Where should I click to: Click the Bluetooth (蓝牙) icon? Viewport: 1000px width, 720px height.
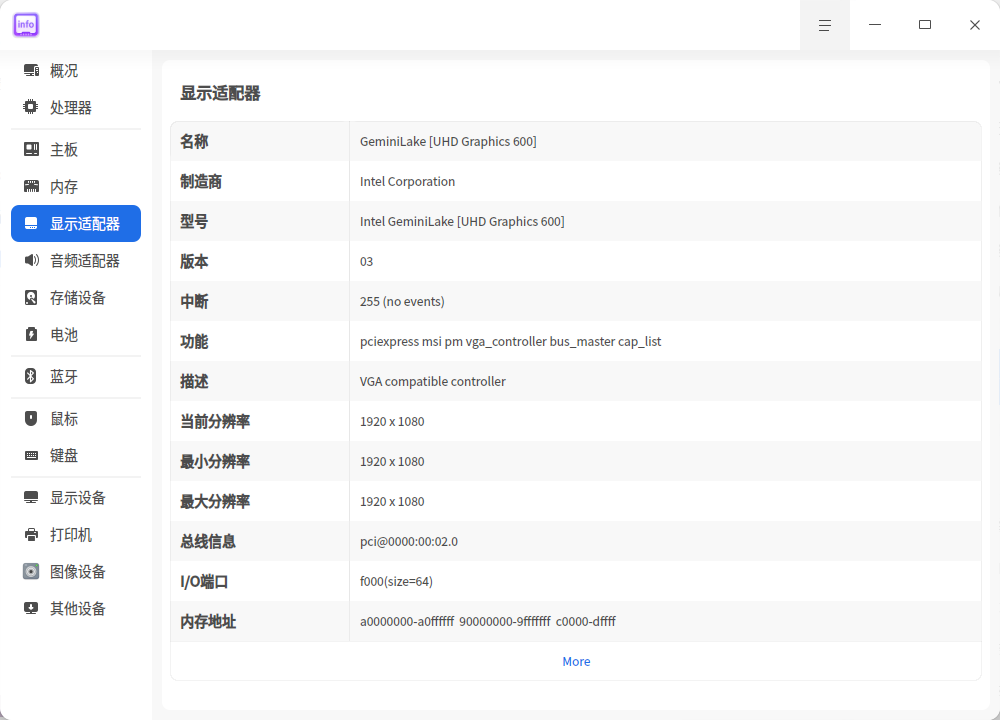31,376
